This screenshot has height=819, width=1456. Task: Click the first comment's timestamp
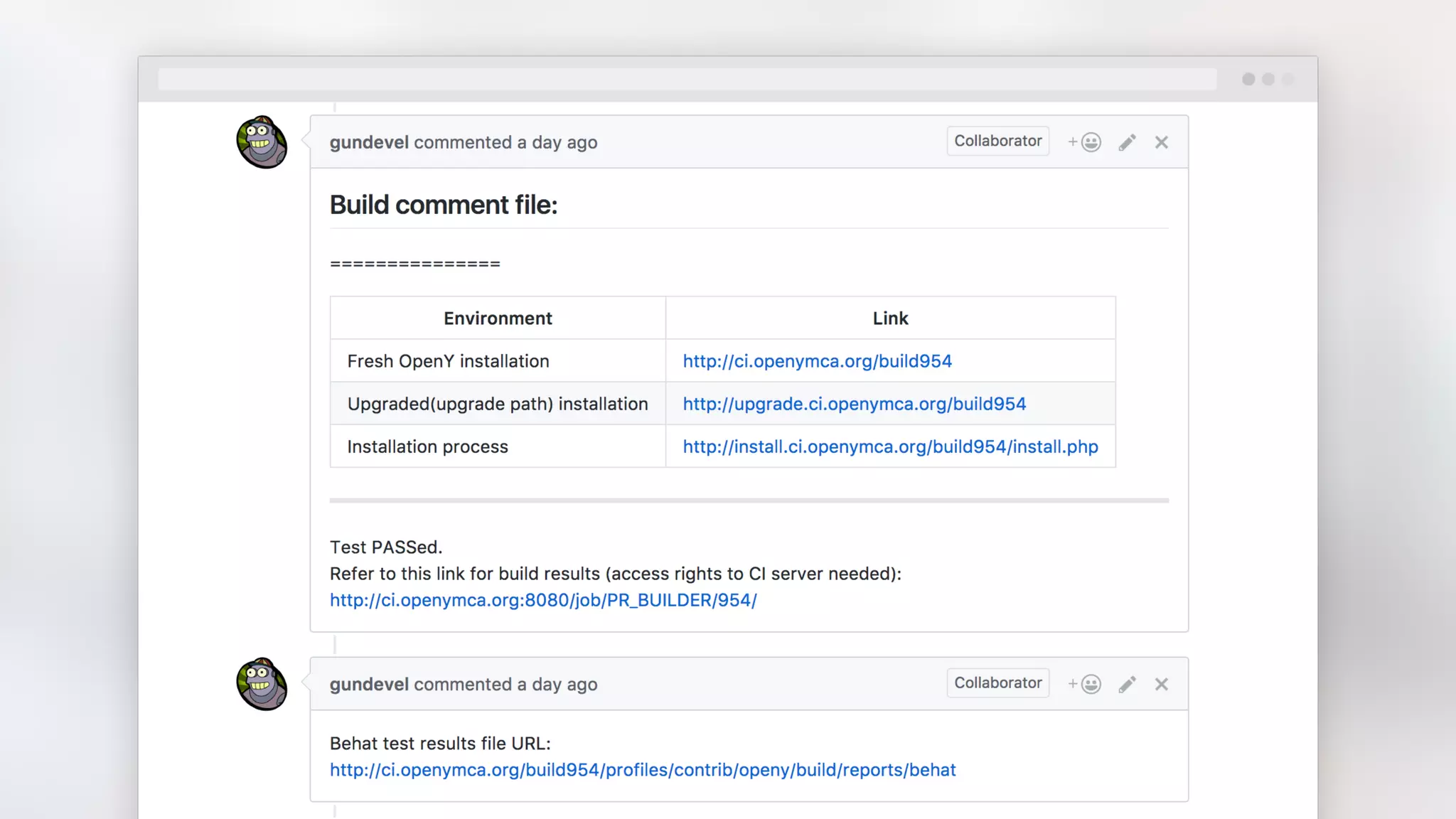coord(557,142)
